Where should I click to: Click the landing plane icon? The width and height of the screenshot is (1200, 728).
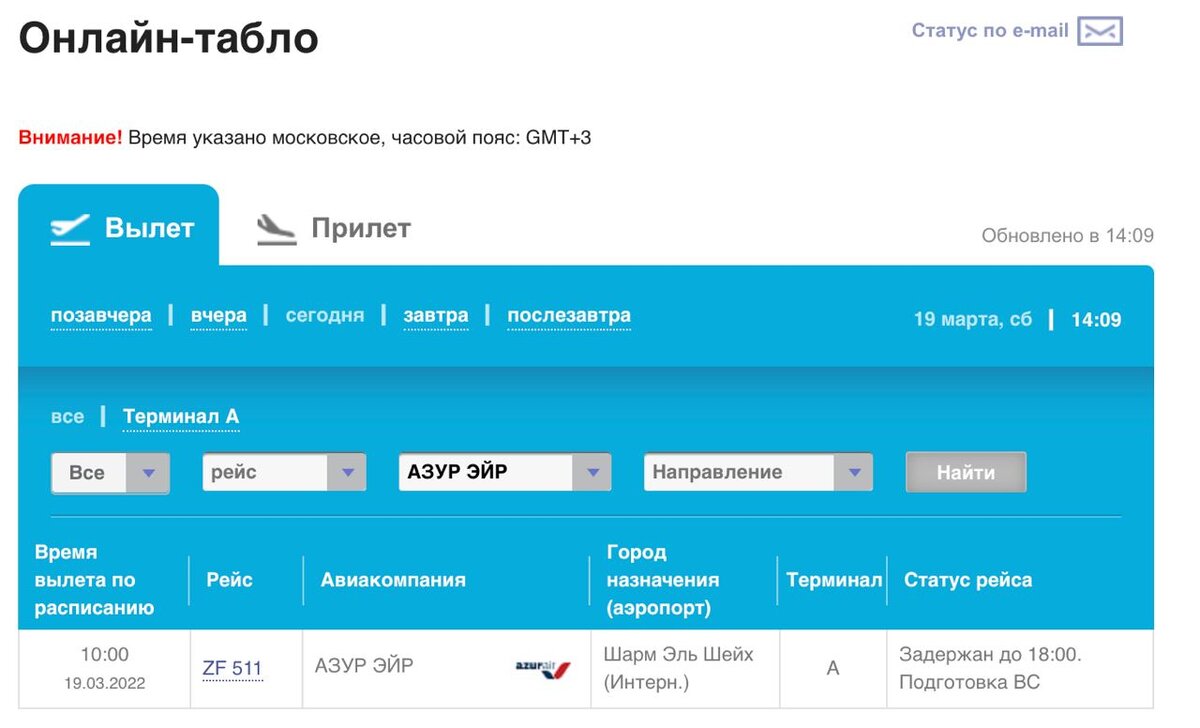[276, 229]
